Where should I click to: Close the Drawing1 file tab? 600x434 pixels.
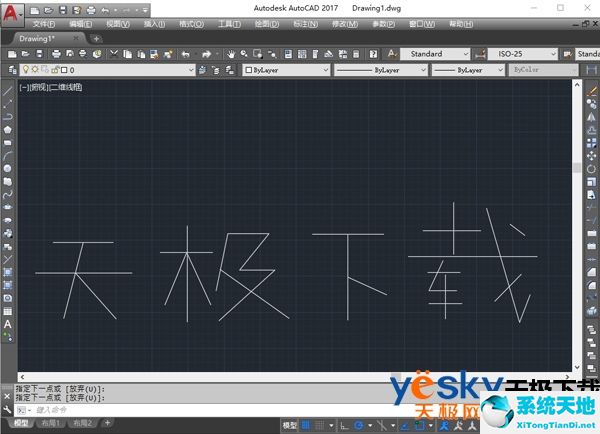(x=76, y=38)
